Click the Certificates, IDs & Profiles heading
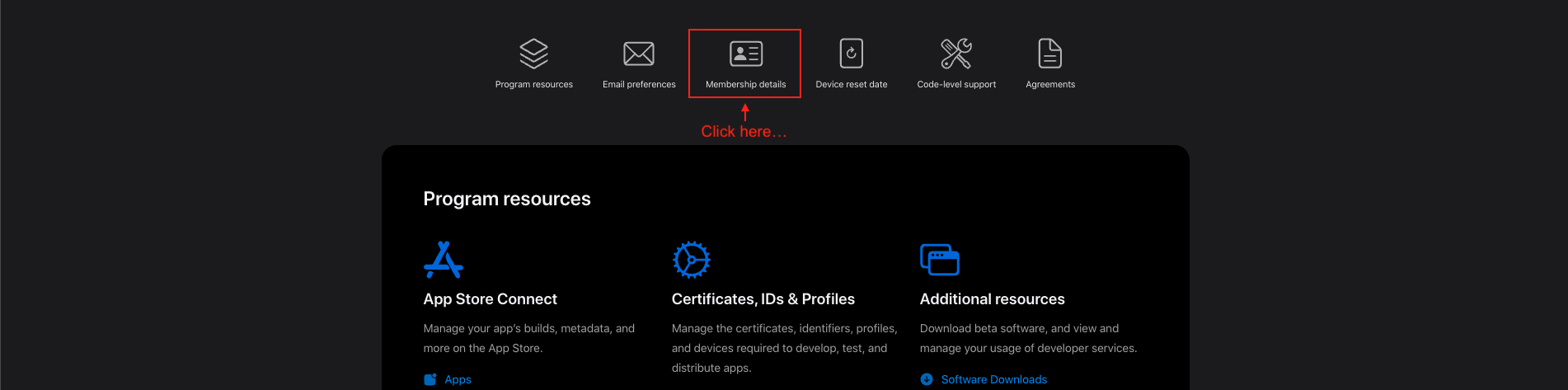 [763, 299]
